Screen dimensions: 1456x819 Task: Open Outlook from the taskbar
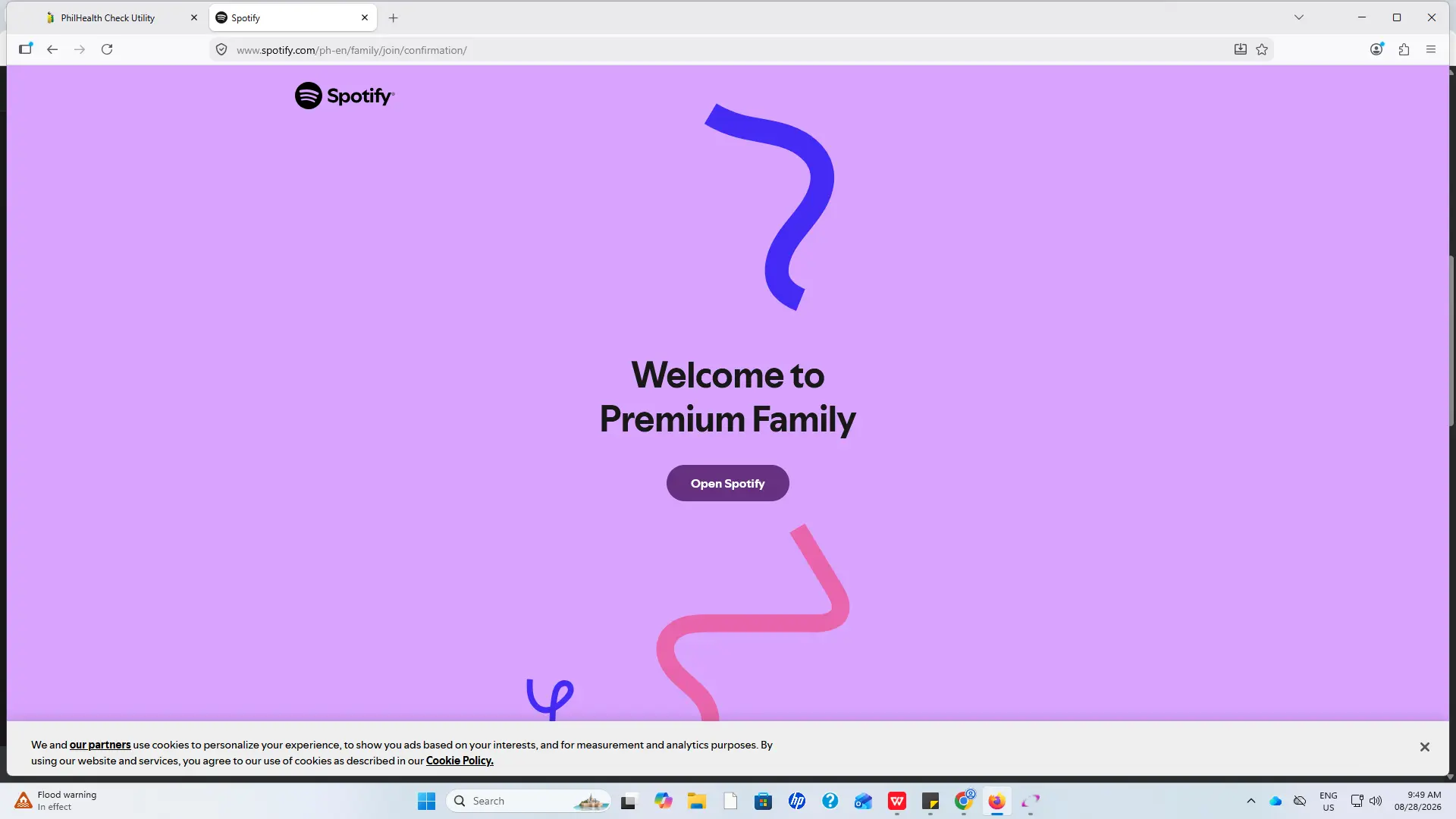click(x=864, y=801)
